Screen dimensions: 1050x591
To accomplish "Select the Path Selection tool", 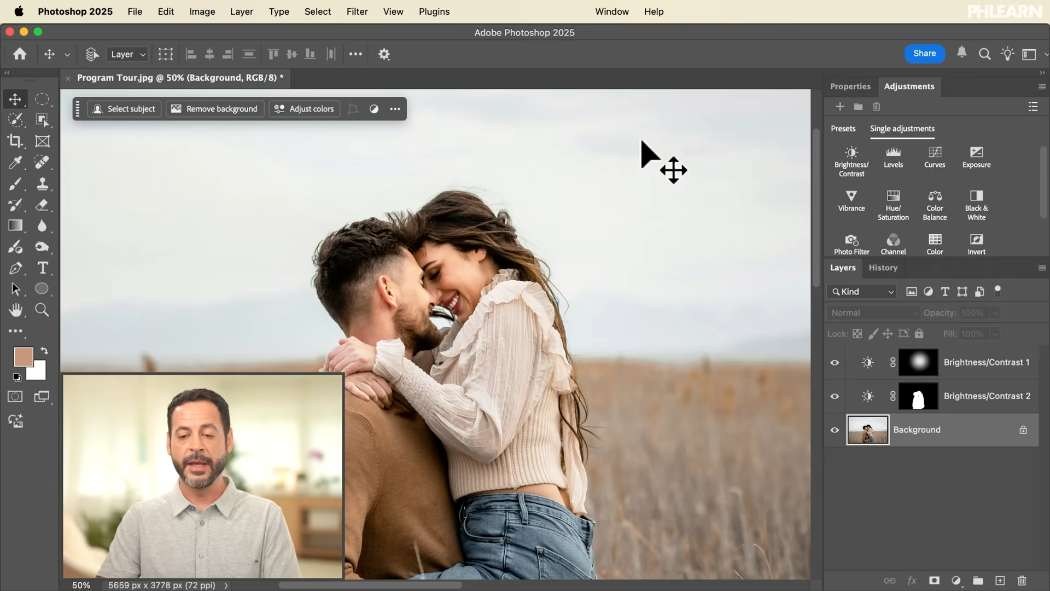I will click(x=15, y=289).
